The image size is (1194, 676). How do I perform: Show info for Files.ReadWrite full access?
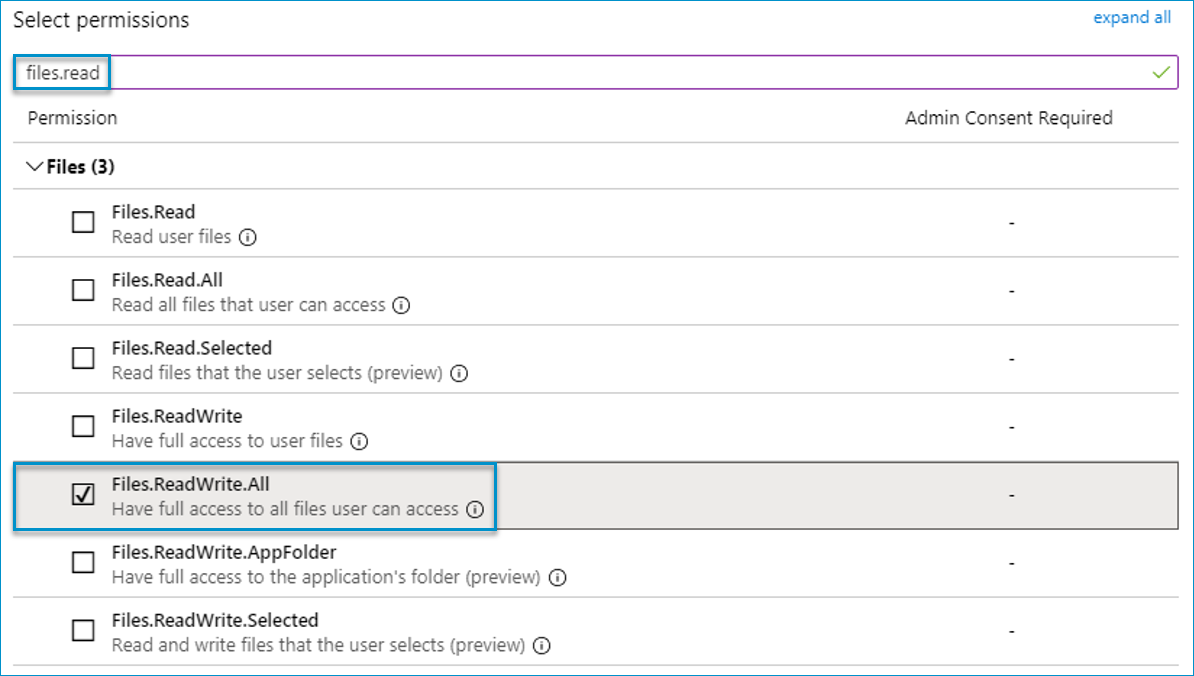pyautogui.click(x=359, y=441)
